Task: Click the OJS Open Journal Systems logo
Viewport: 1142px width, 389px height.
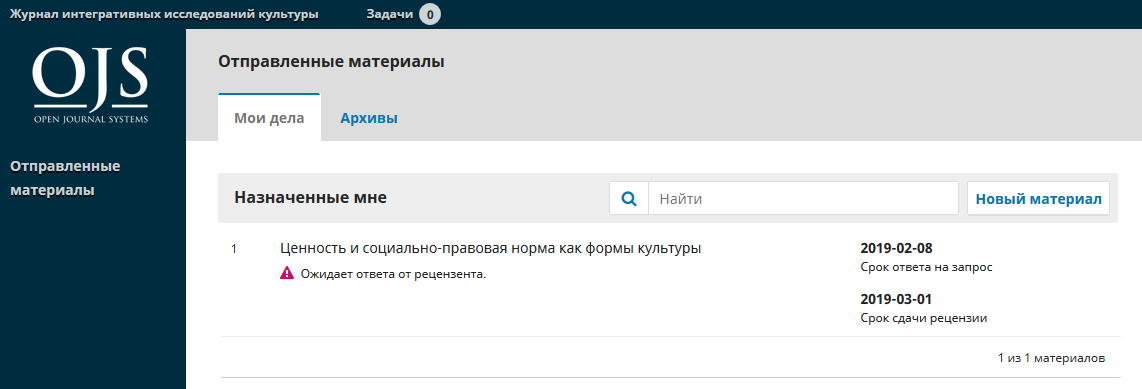Action: (90, 85)
